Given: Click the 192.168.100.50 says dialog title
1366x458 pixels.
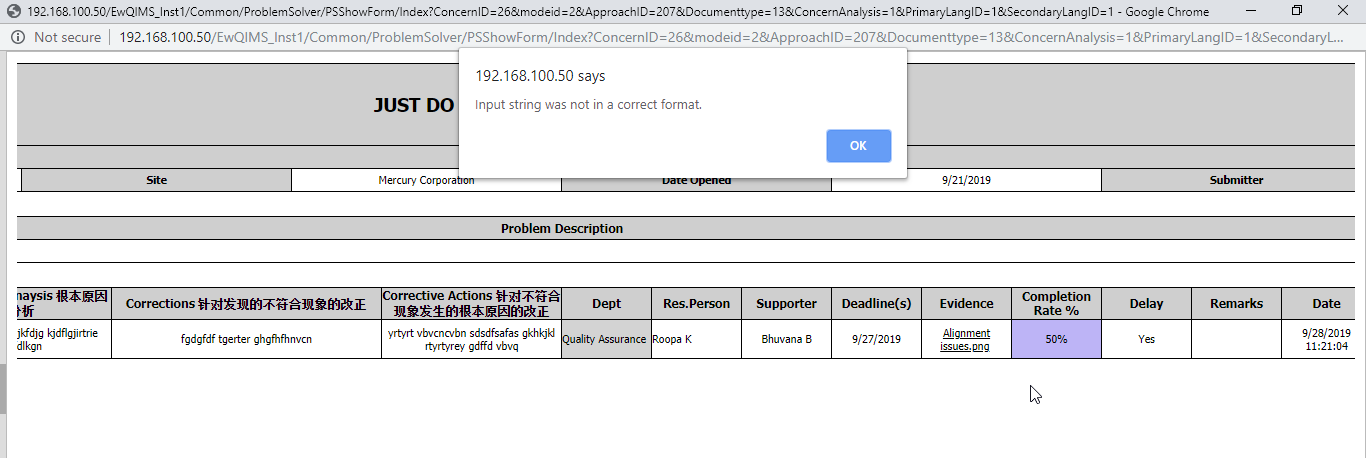Looking at the screenshot, I should coord(540,76).
